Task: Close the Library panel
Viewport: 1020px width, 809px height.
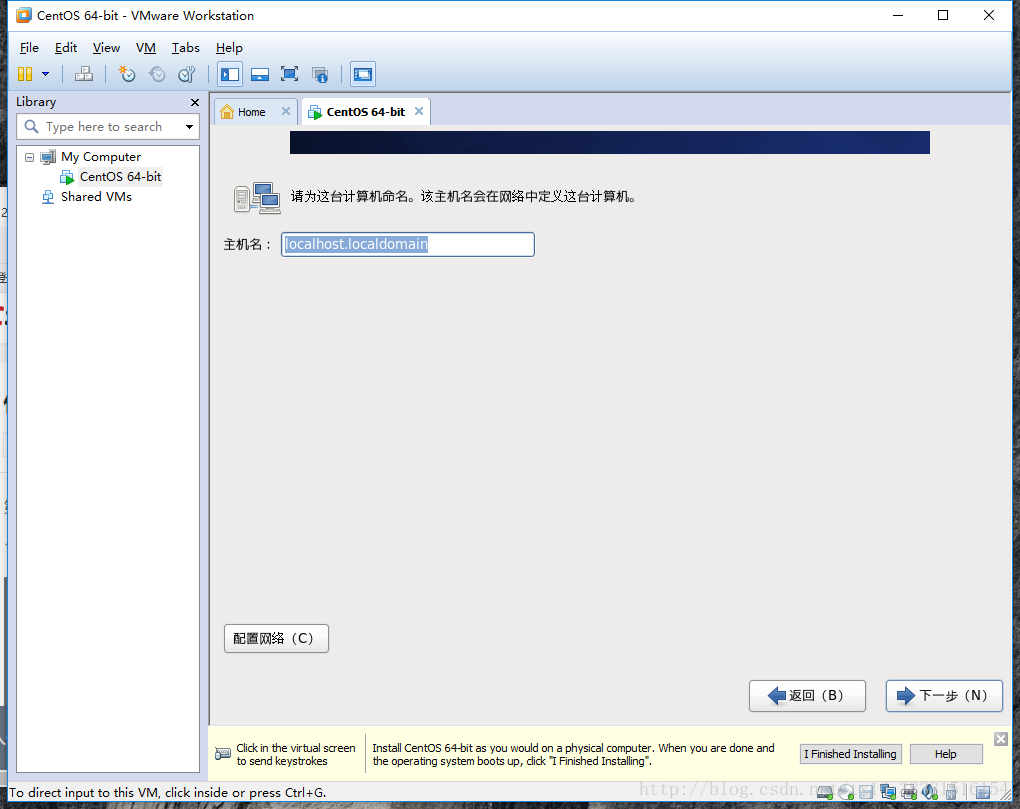Action: [x=195, y=102]
